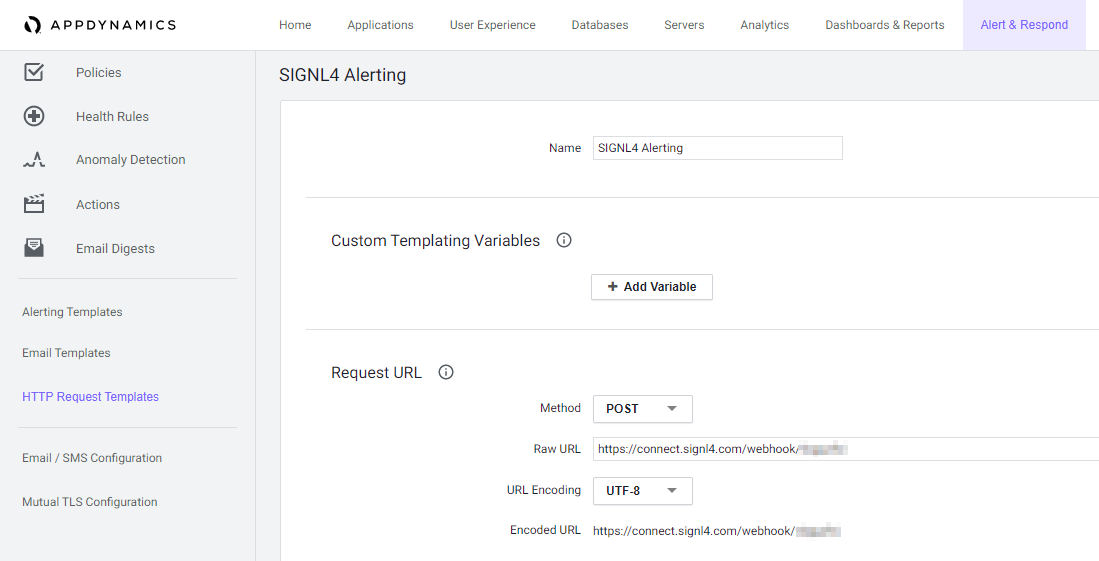The image size is (1099, 561).
Task: Click the Encoded URL value text
Action: 716,531
